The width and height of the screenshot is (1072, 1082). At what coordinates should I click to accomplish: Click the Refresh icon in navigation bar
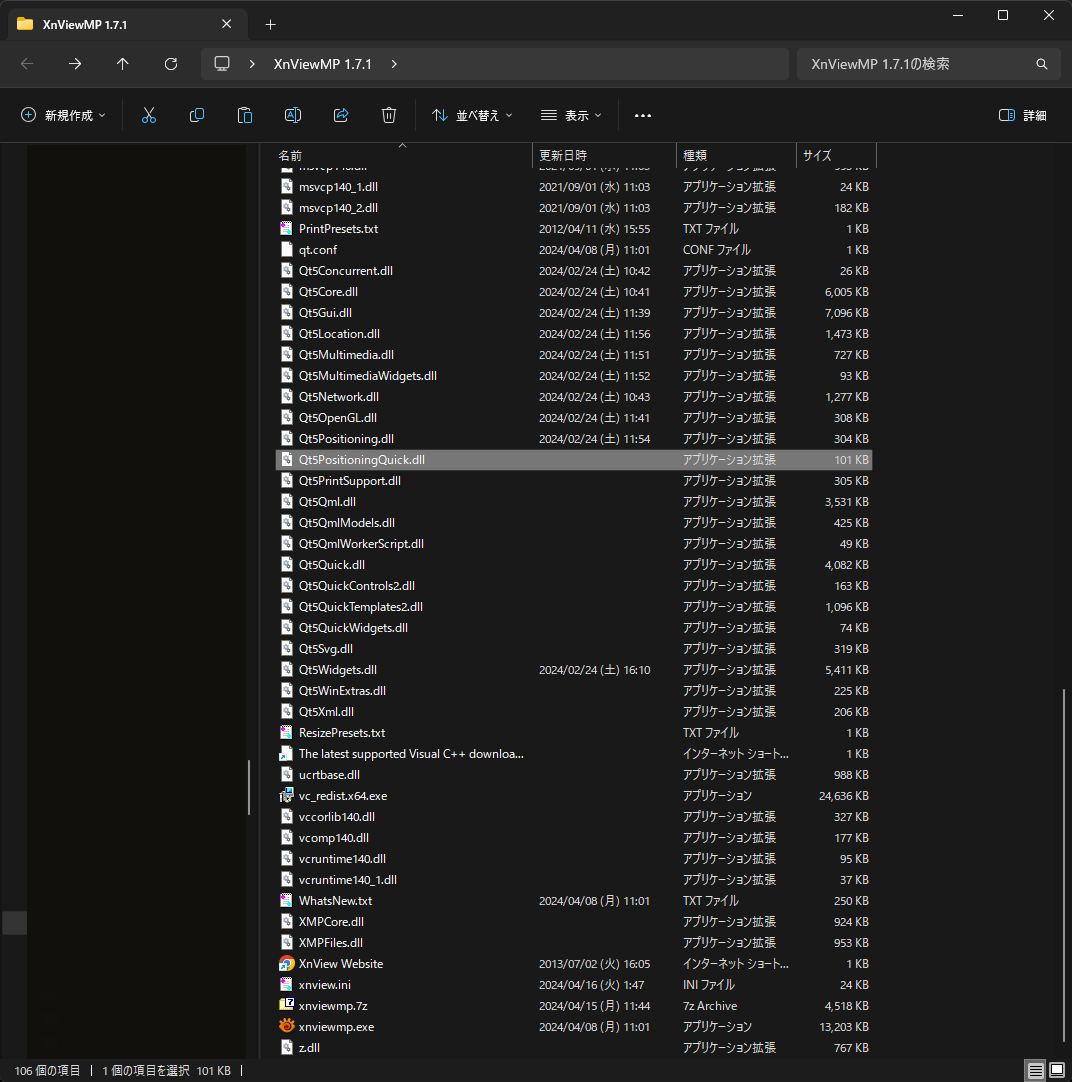(x=171, y=64)
